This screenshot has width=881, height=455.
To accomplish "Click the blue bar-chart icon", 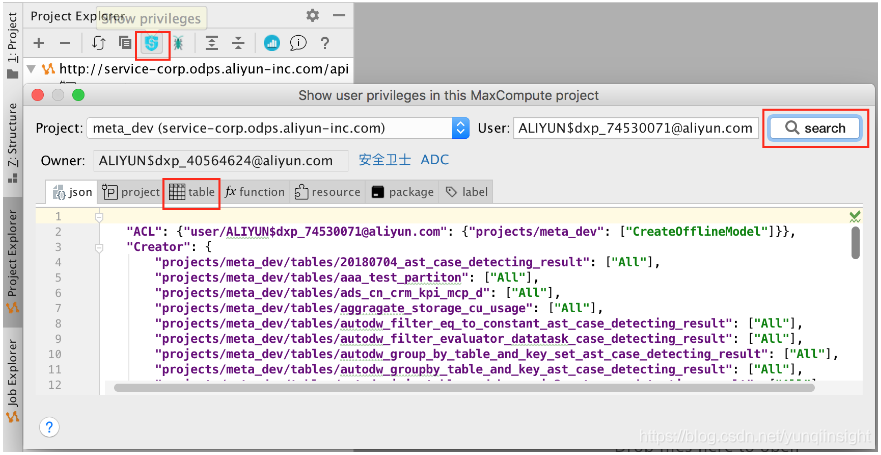I will pyautogui.click(x=272, y=43).
